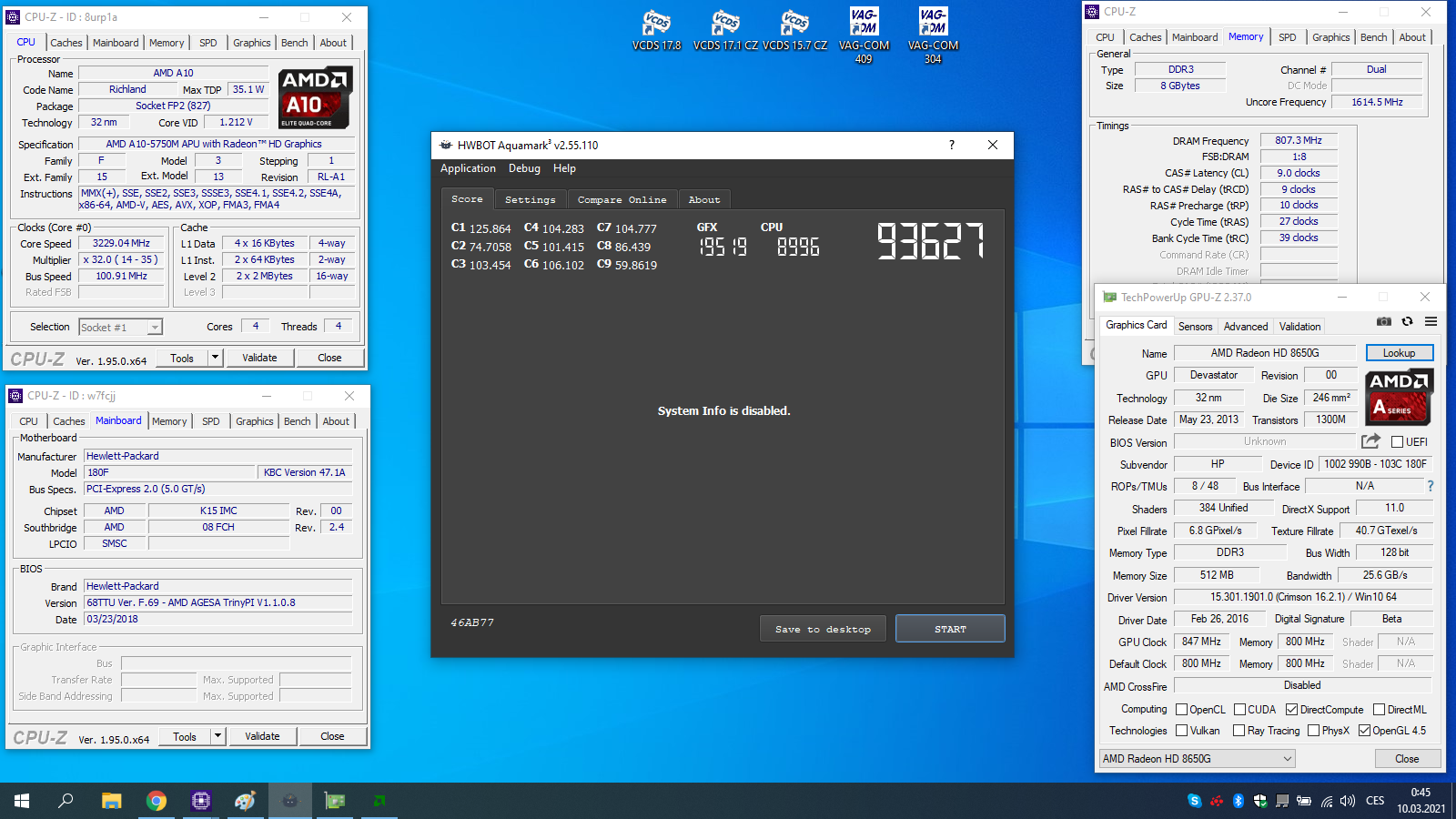The image size is (1456, 819).
Task: Open the Application menu in Aquamark
Action: [468, 168]
